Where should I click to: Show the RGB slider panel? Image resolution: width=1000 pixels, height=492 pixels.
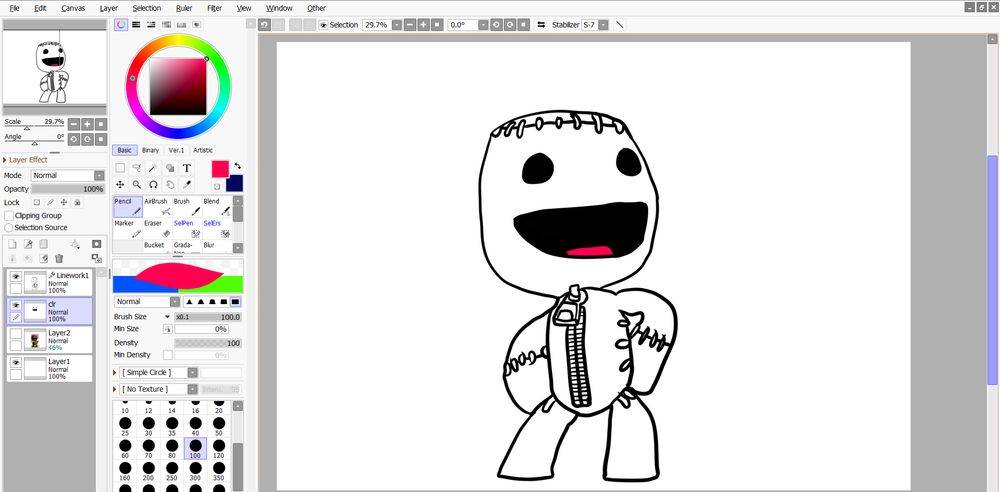click(x=136, y=25)
